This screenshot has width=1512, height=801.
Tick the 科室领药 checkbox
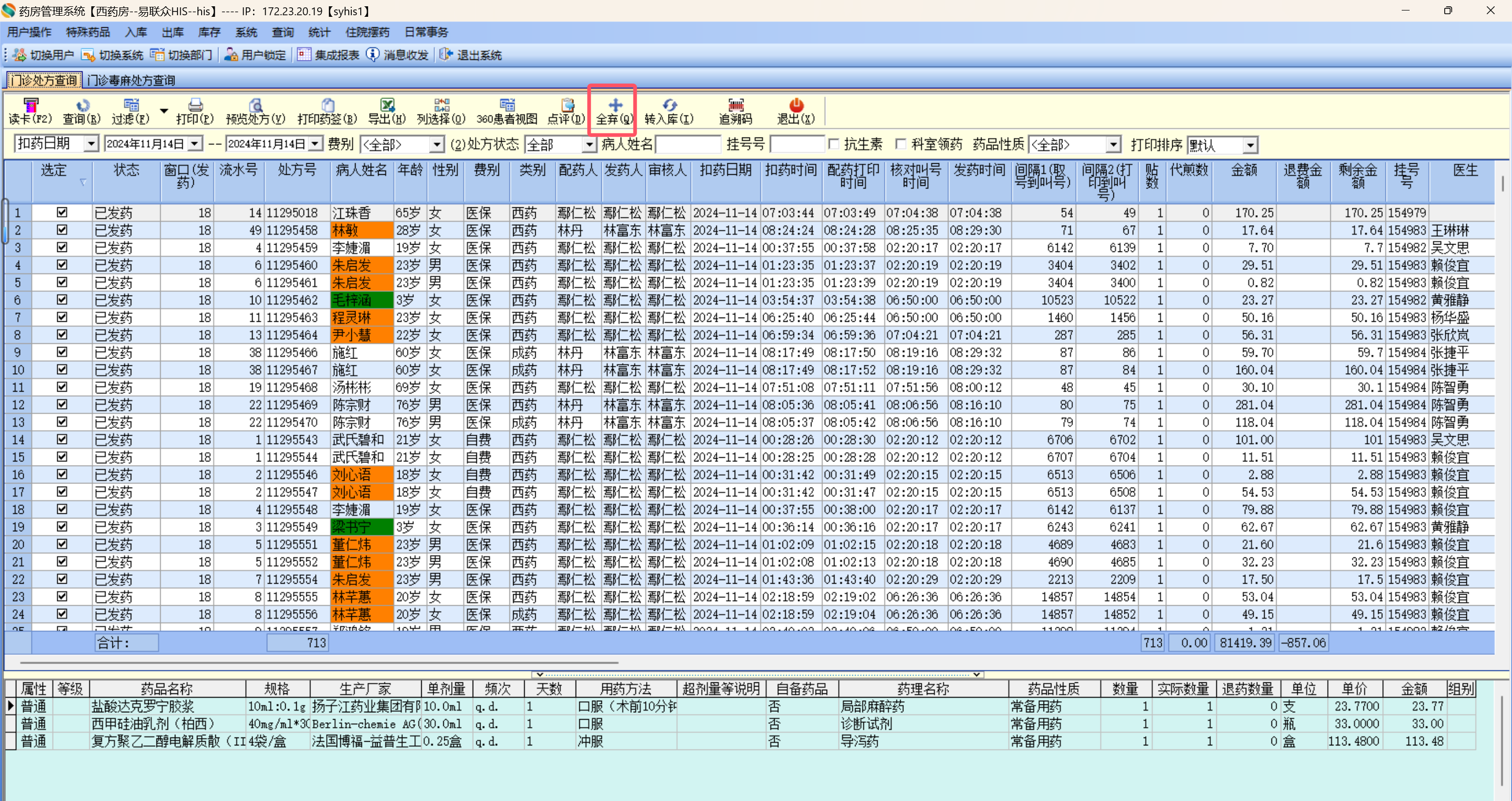tap(901, 144)
